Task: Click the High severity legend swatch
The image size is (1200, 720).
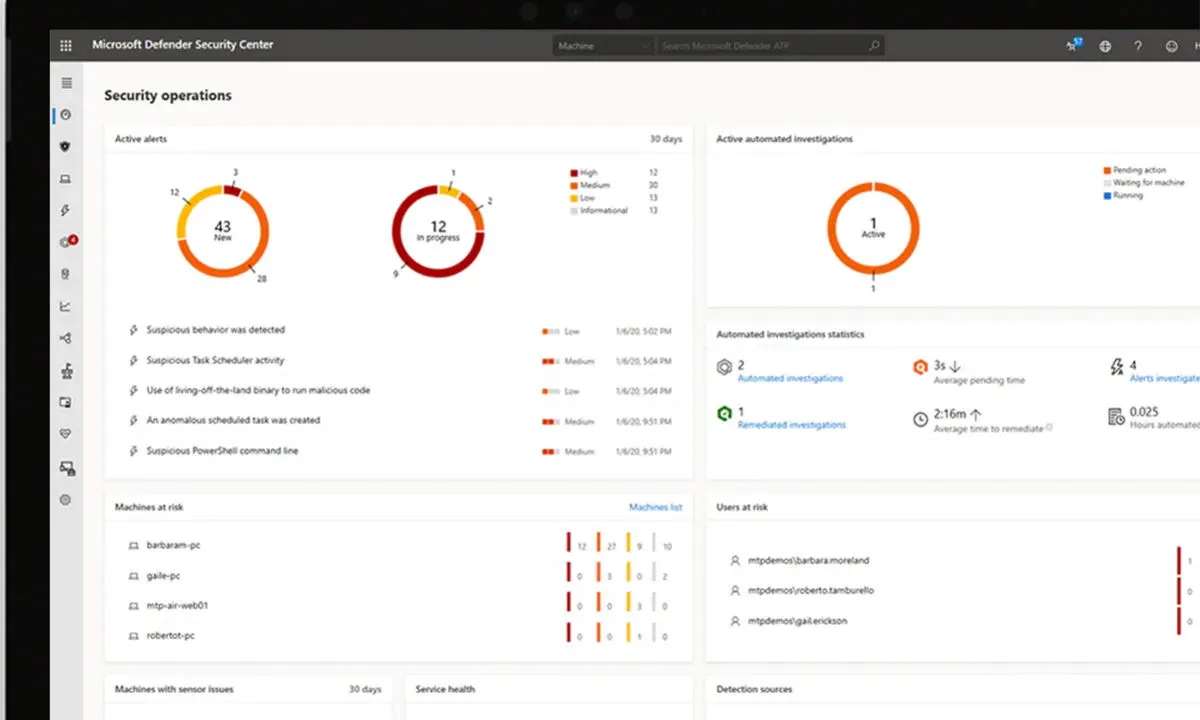Action: point(574,173)
